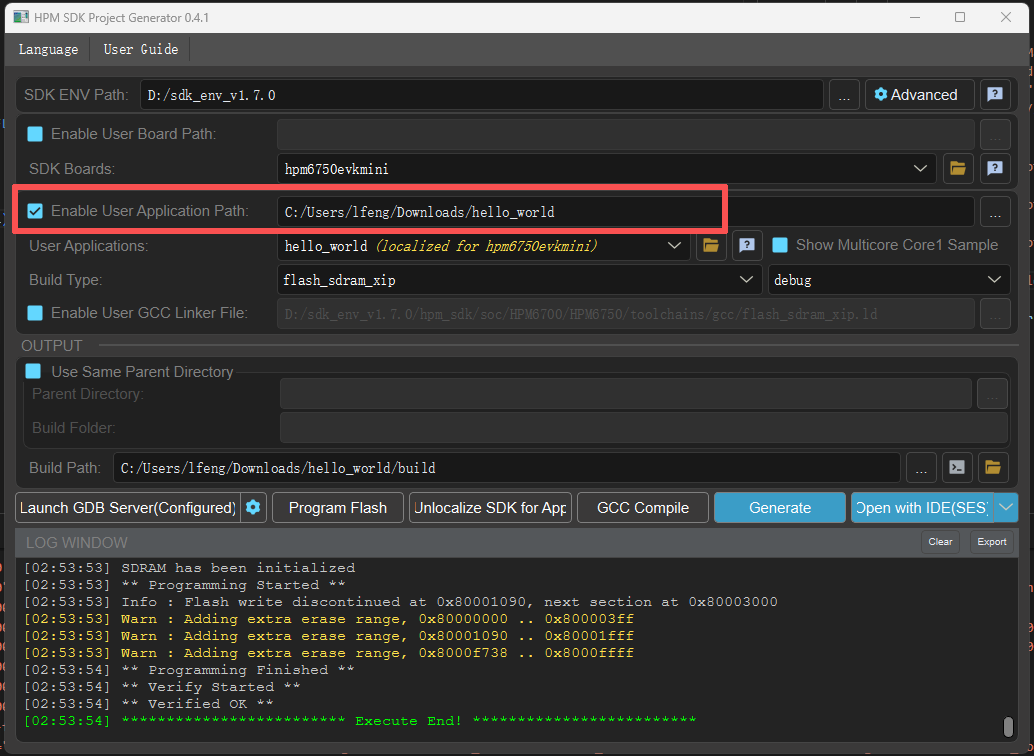Click Launch GDB Server(Configured)
Viewport: 1034px width, 756px height.
click(128, 507)
